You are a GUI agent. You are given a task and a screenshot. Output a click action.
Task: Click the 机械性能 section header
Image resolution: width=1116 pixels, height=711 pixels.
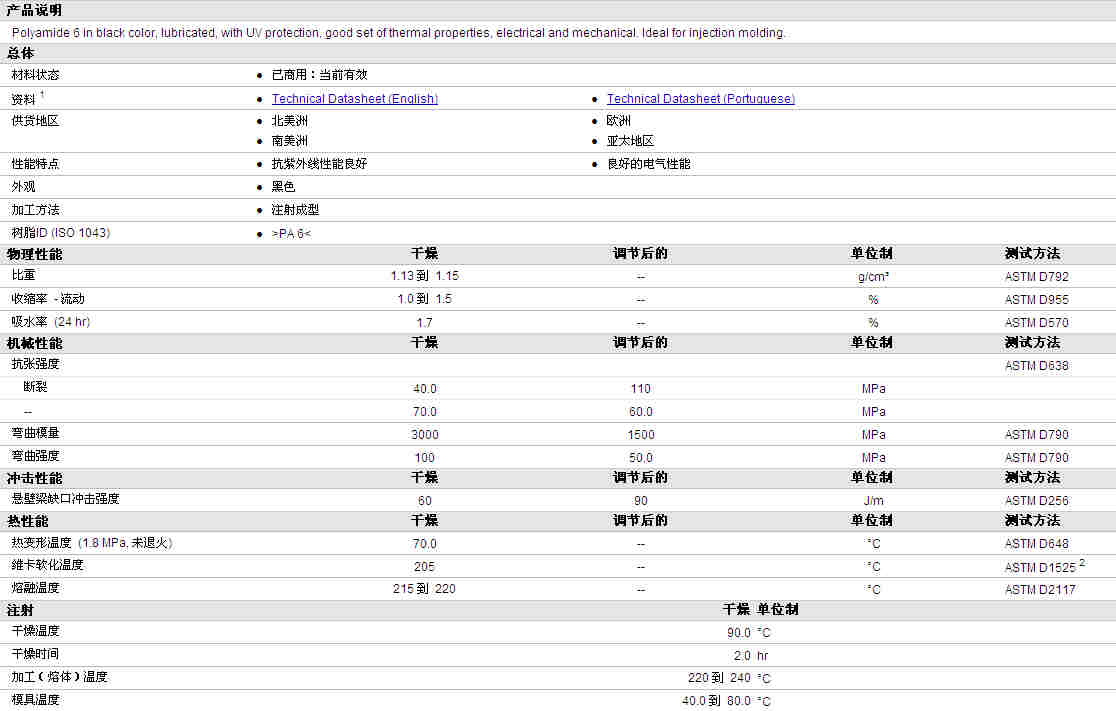tap(34, 343)
